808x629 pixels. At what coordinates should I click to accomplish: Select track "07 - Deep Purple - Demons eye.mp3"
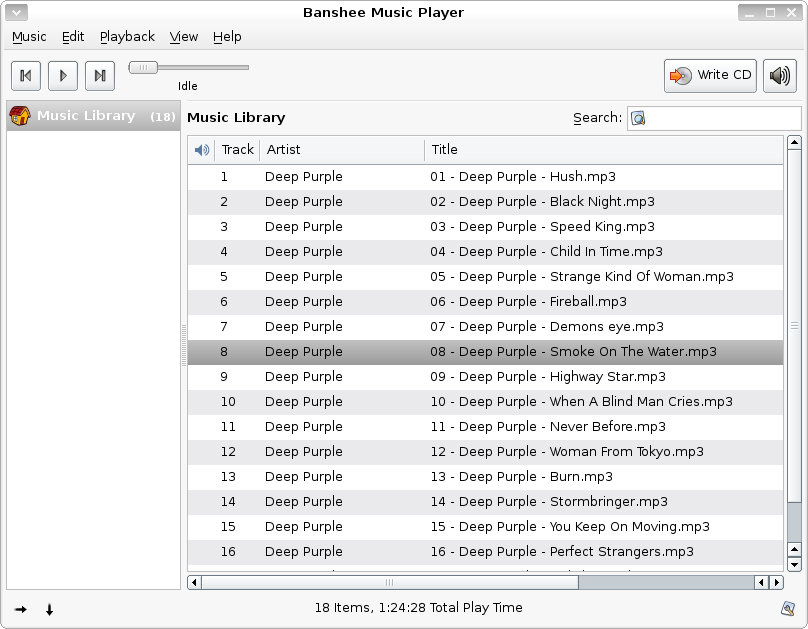485,327
